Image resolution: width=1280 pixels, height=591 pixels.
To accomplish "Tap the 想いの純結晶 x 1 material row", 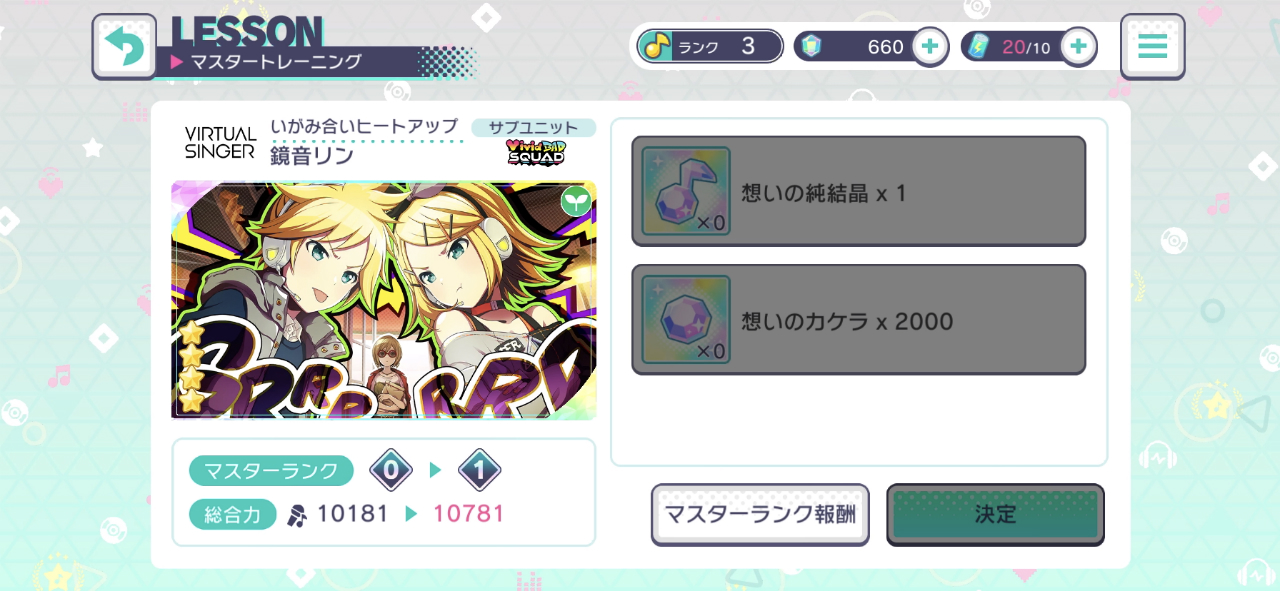I will click(x=858, y=191).
